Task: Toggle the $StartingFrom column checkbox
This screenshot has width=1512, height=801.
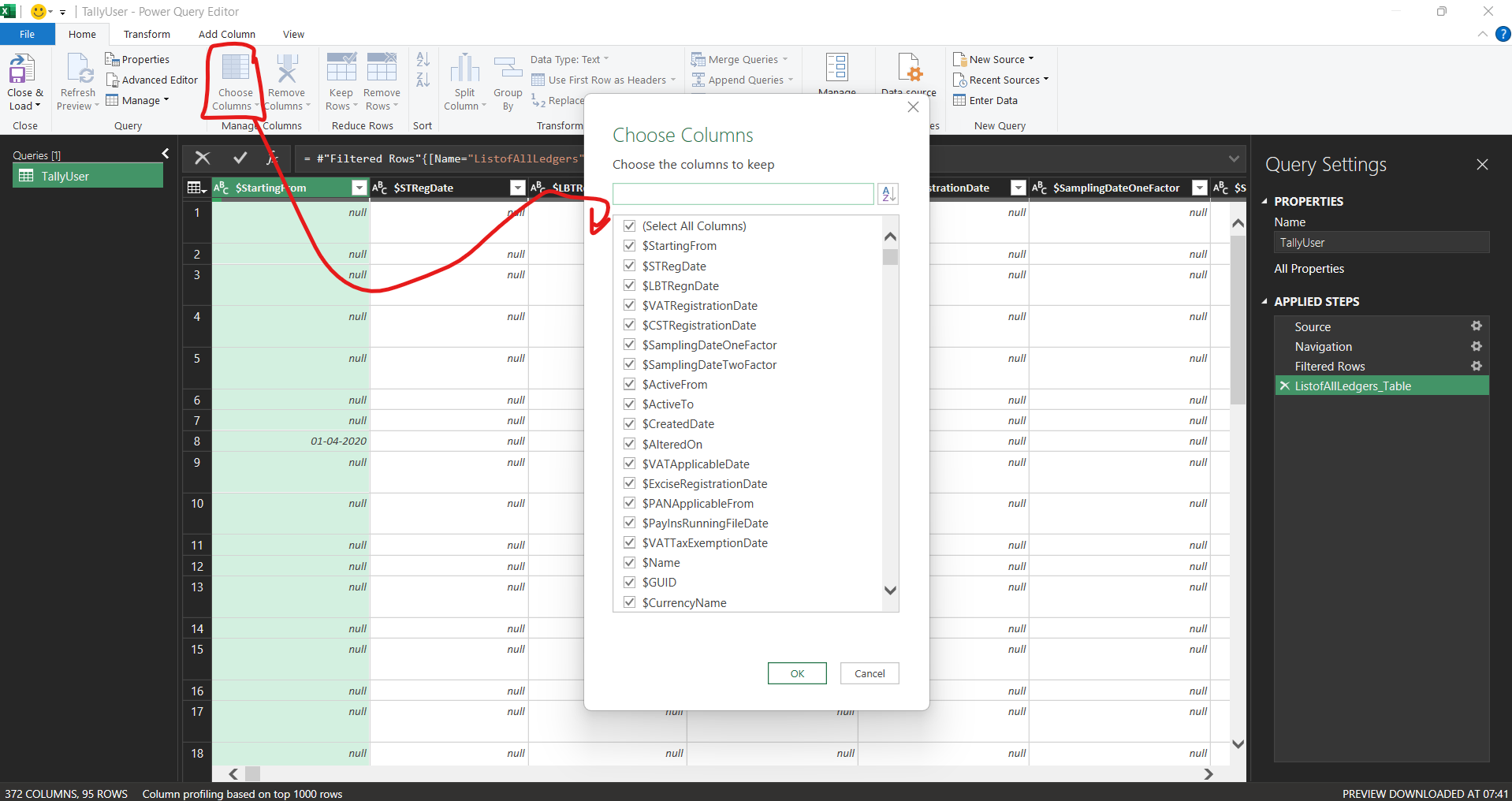Action: click(x=630, y=246)
